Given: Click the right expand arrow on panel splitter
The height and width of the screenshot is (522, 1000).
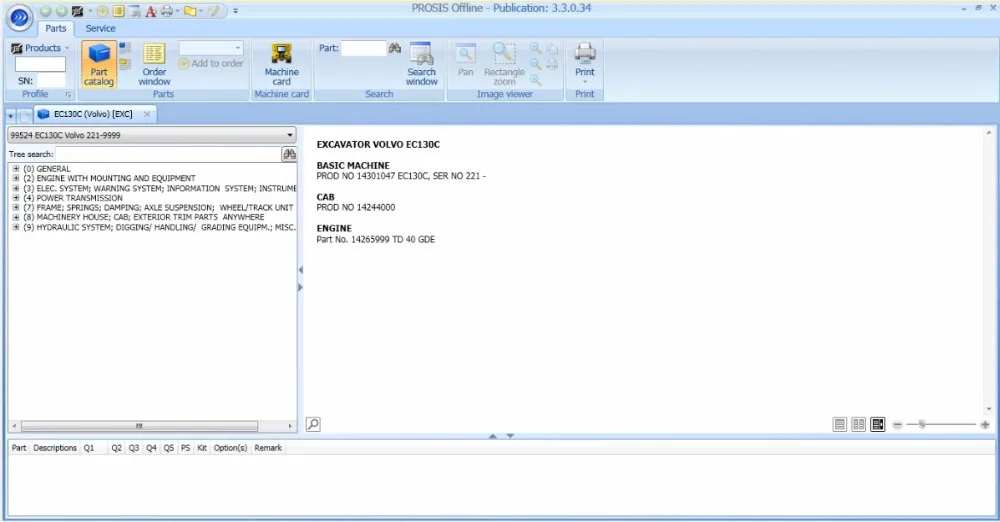Looking at the screenshot, I should click(x=300, y=288).
